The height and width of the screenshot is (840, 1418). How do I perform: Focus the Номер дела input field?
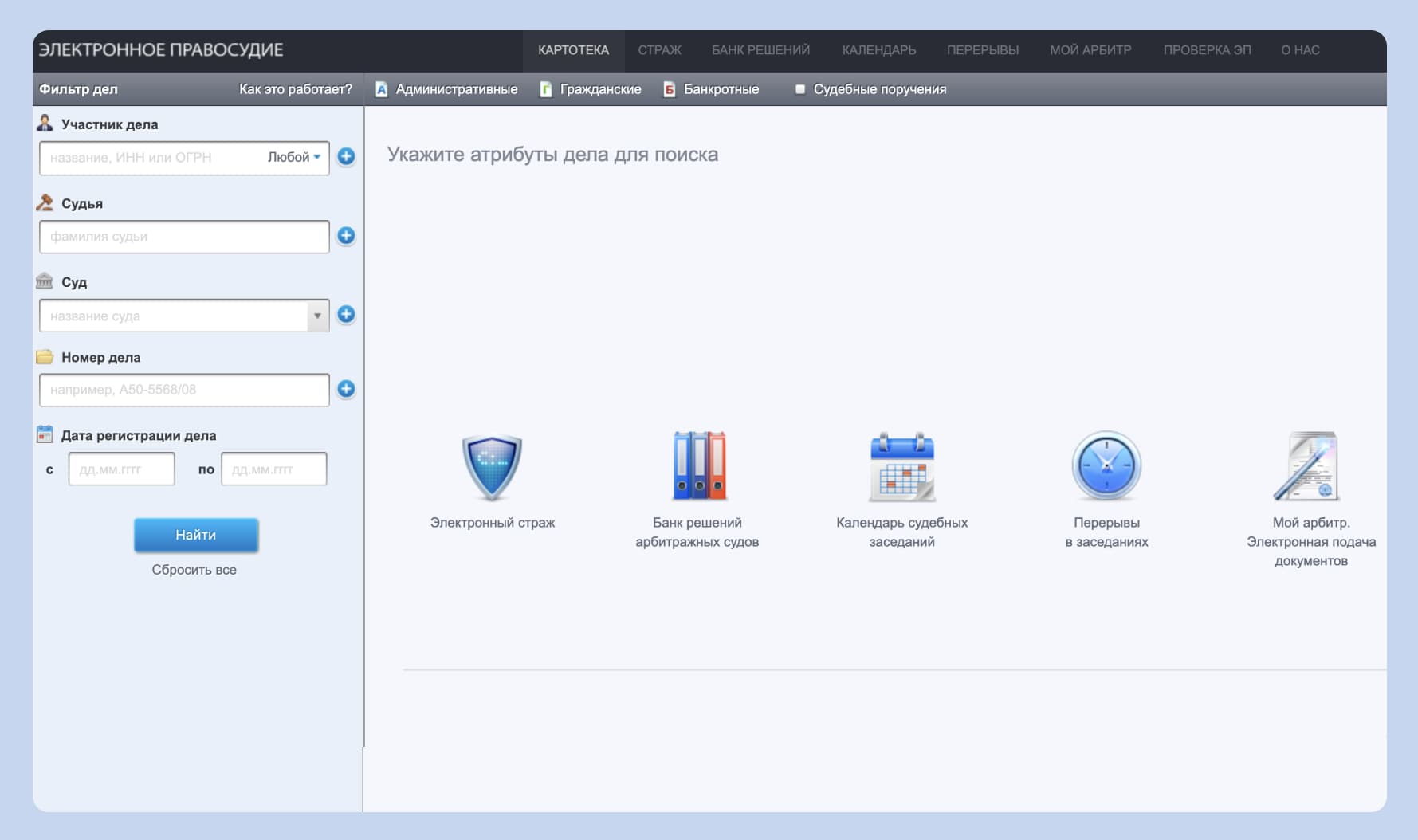click(183, 390)
